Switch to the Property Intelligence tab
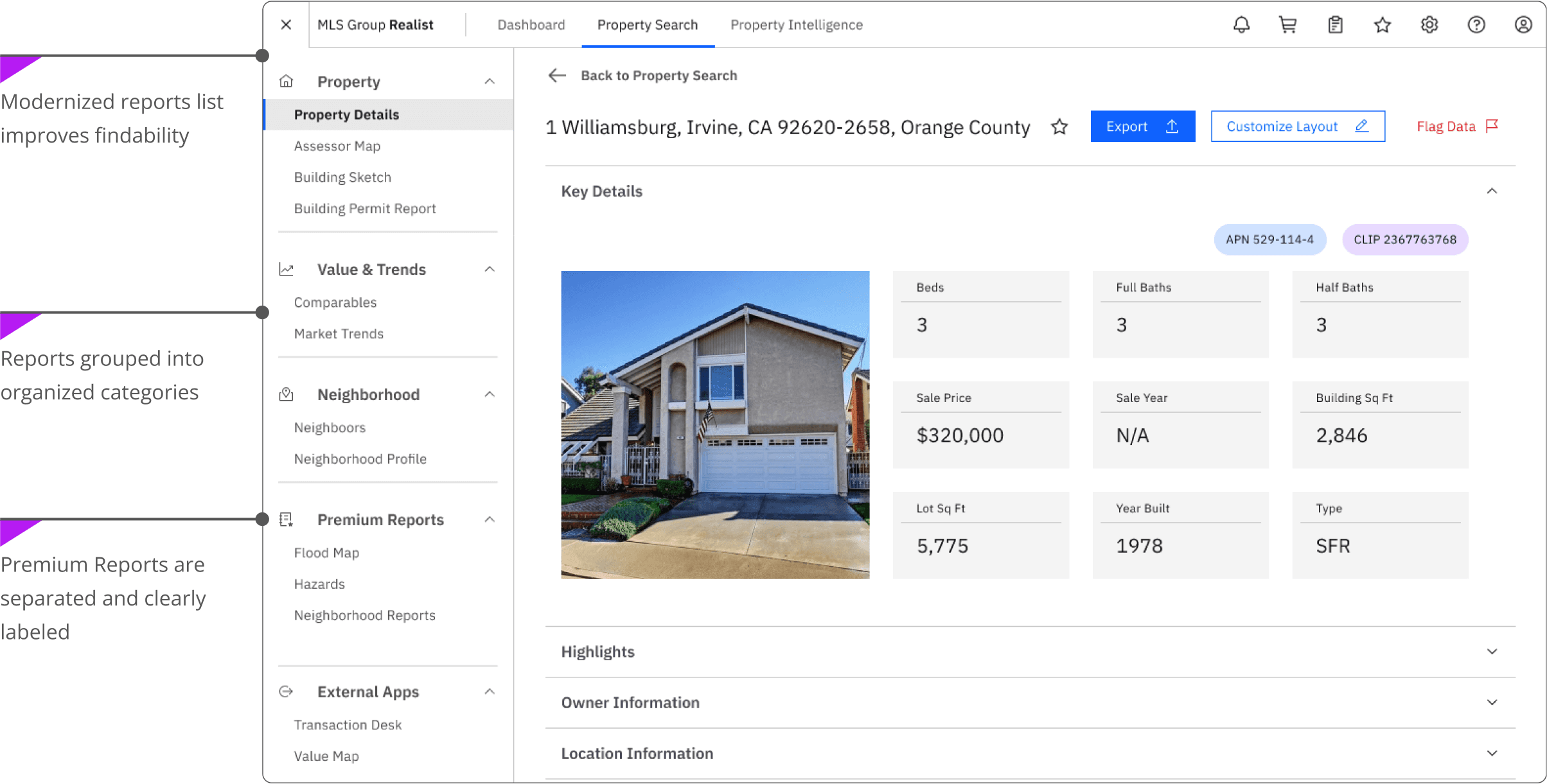The image size is (1547, 784). click(796, 24)
